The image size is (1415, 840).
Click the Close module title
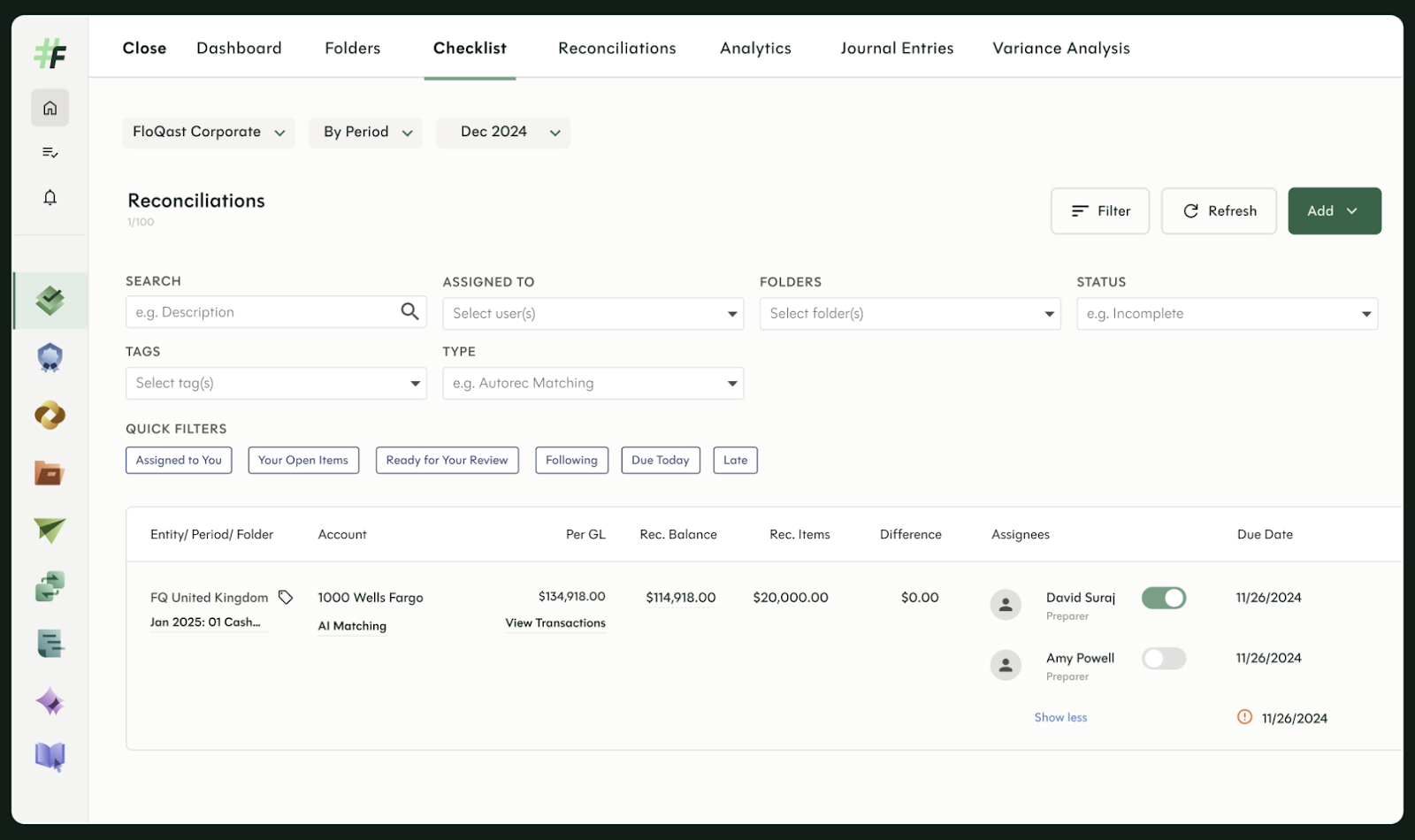pos(144,49)
